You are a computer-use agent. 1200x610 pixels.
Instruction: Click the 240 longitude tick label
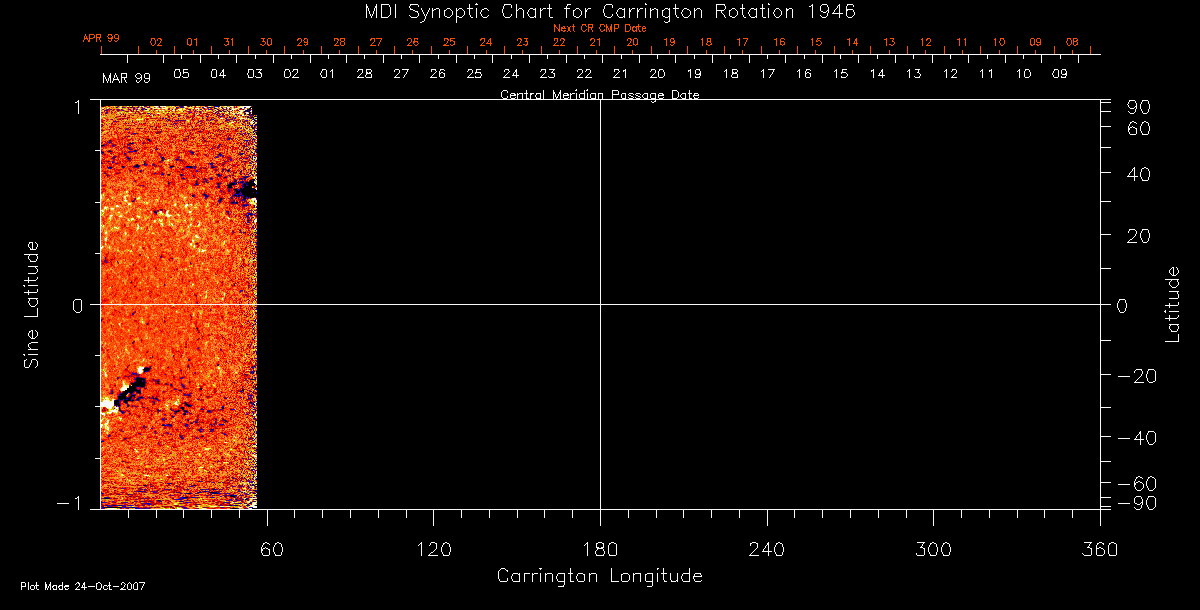766,549
